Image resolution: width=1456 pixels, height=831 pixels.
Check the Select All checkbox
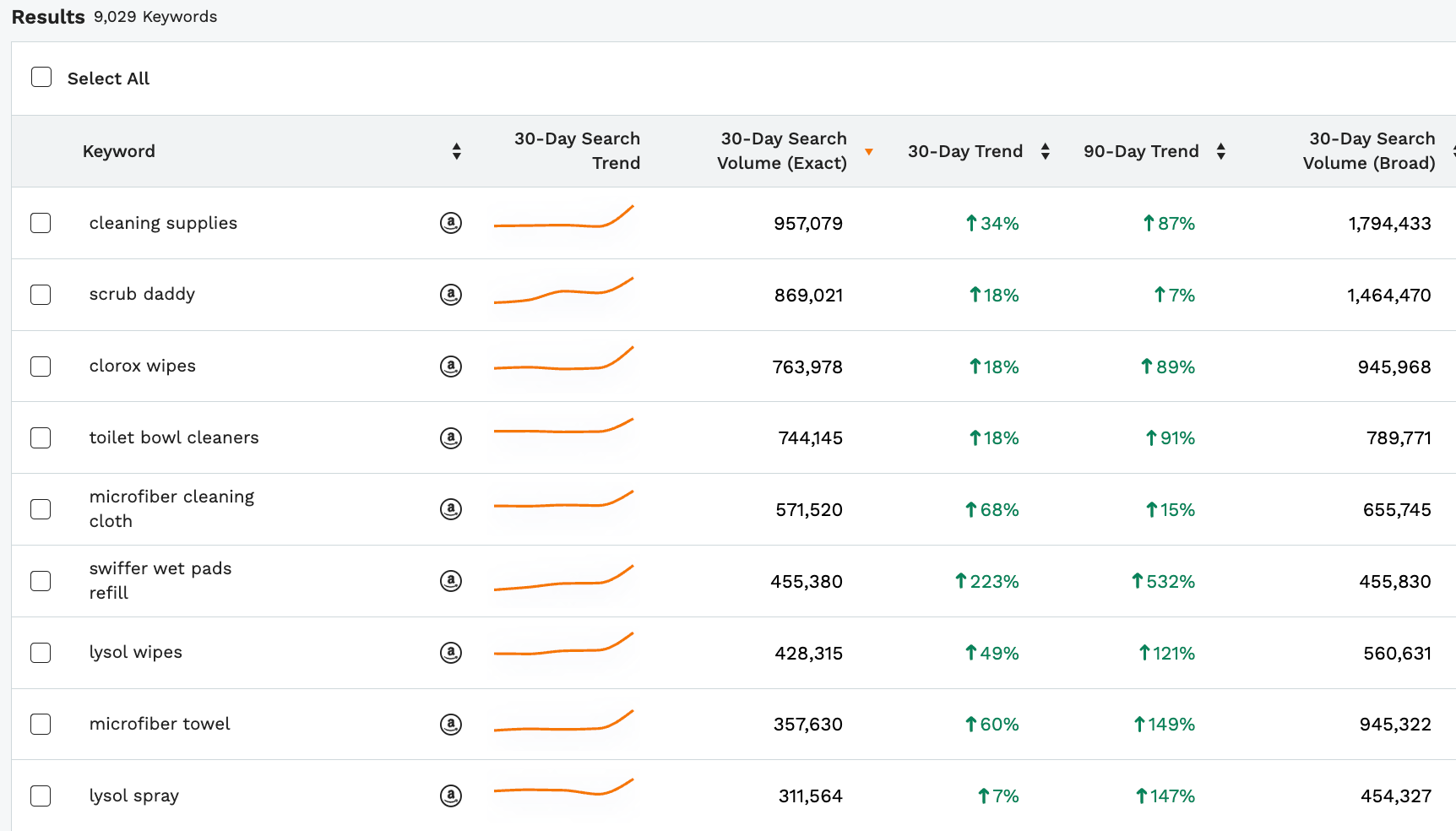pyautogui.click(x=41, y=78)
